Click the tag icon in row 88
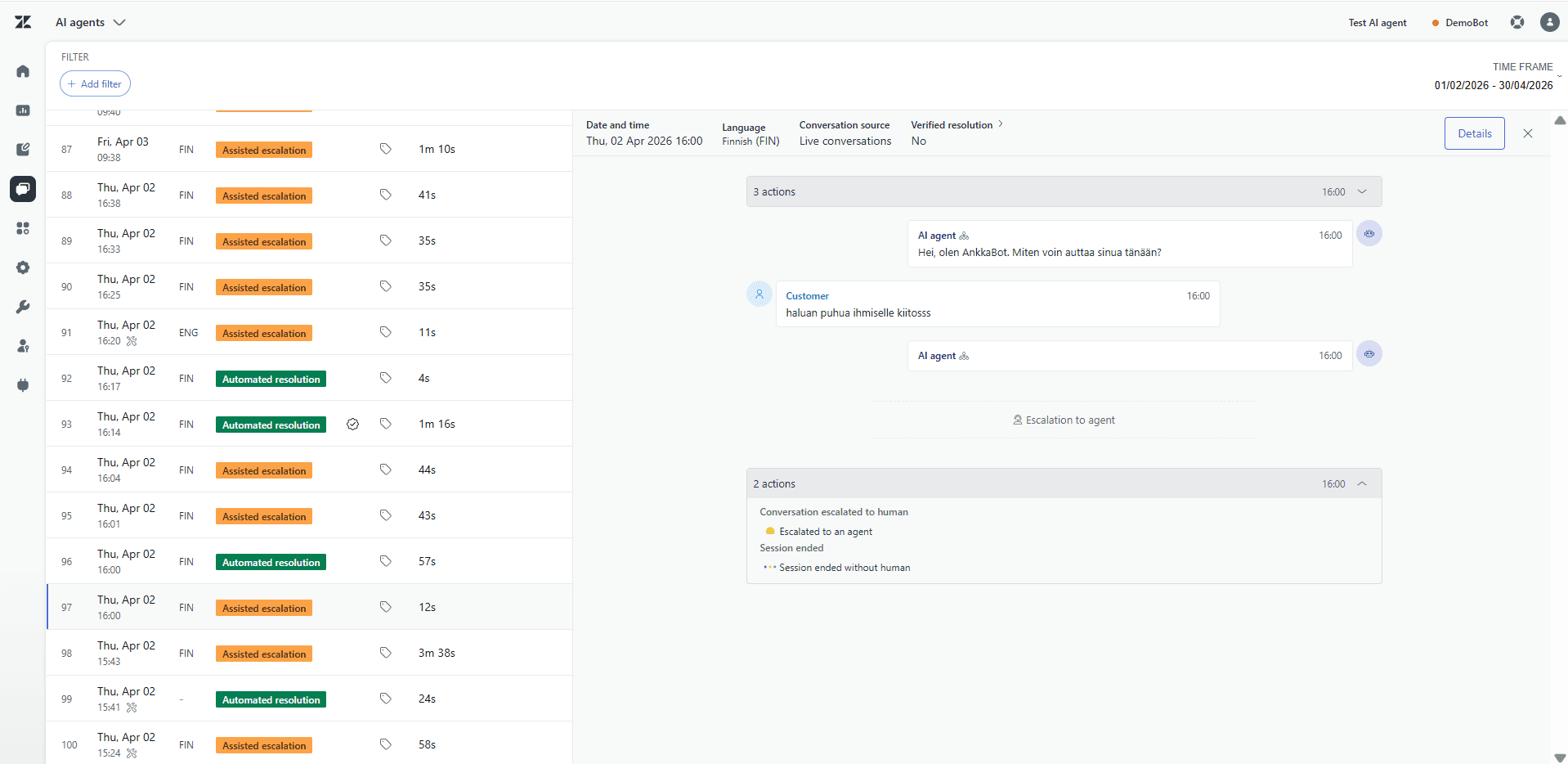 pyautogui.click(x=385, y=195)
